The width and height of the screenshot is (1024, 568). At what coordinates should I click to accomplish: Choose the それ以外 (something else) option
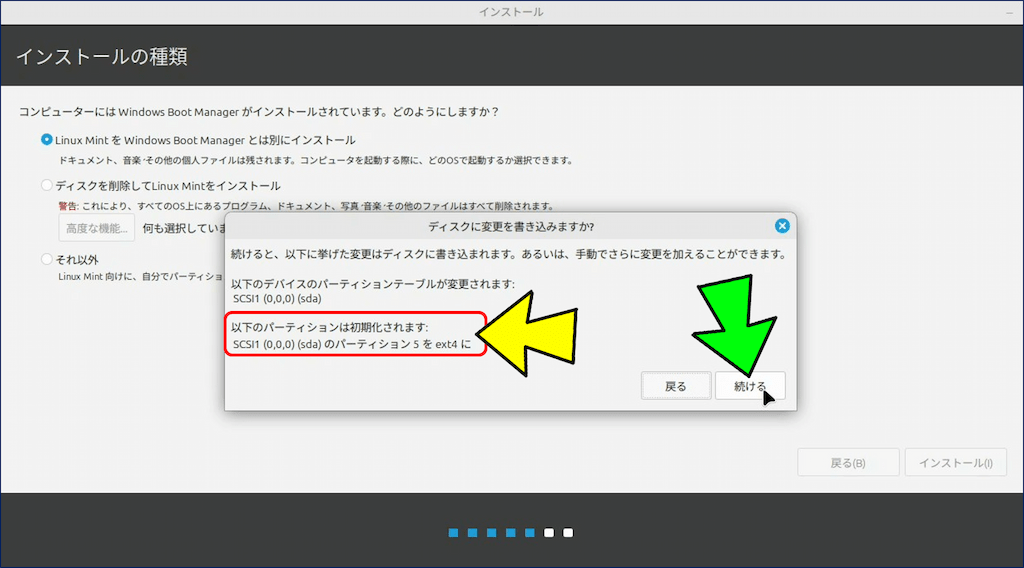tap(47, 259)
